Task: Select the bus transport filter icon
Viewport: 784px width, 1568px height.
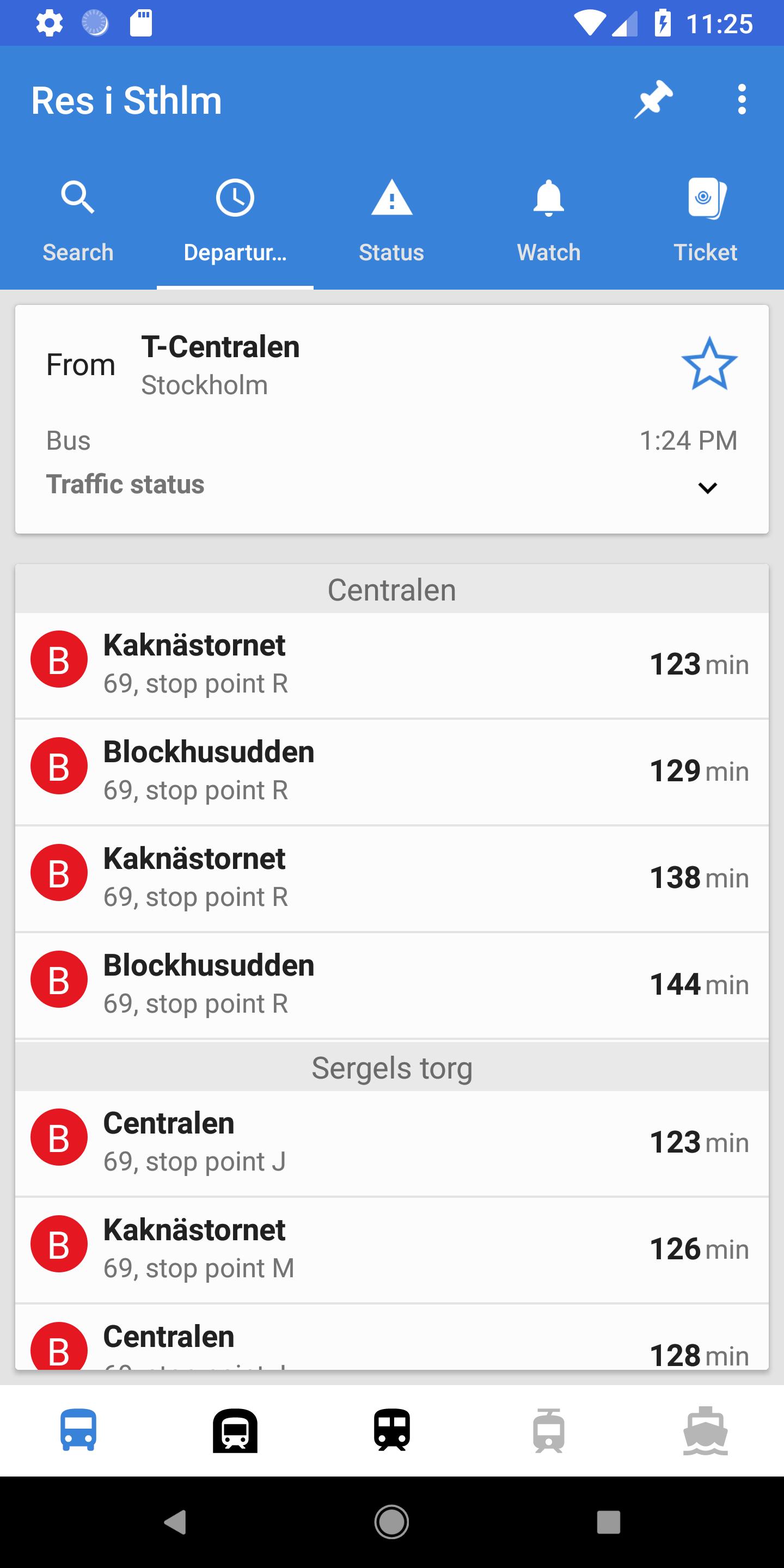Action: [78, 1430]
